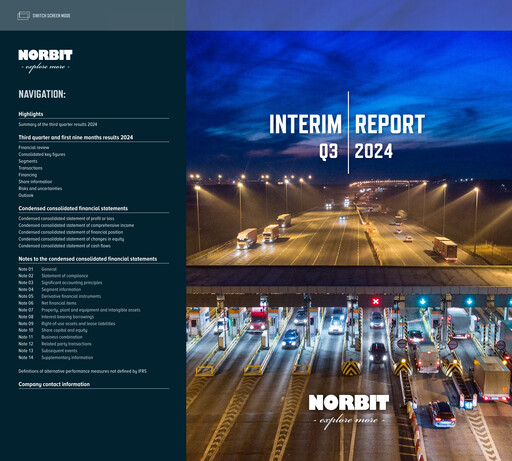Jump to Segments section

(28, 161)
